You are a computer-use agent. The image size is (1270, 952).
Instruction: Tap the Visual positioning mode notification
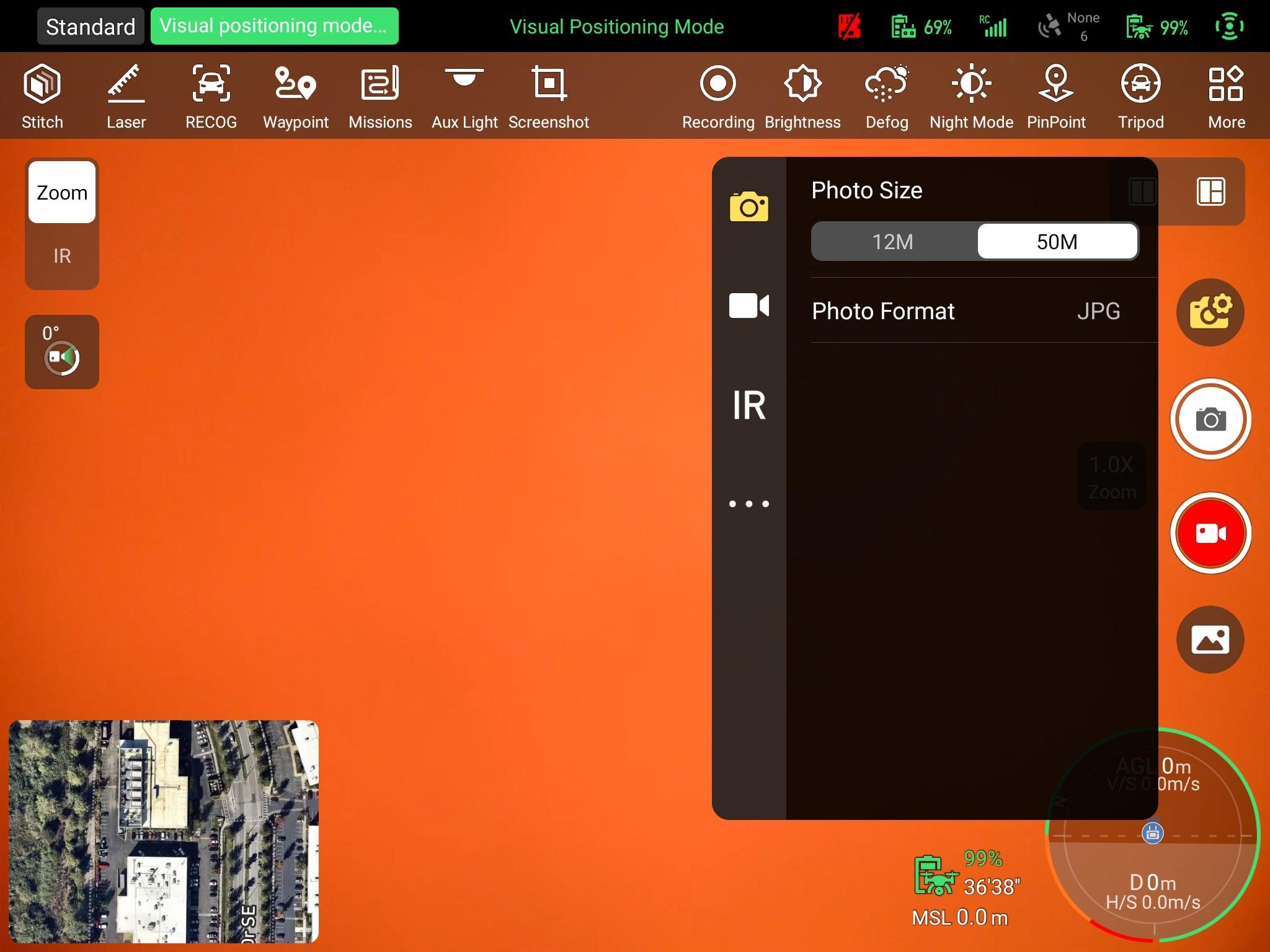click(x=274, y=26)
